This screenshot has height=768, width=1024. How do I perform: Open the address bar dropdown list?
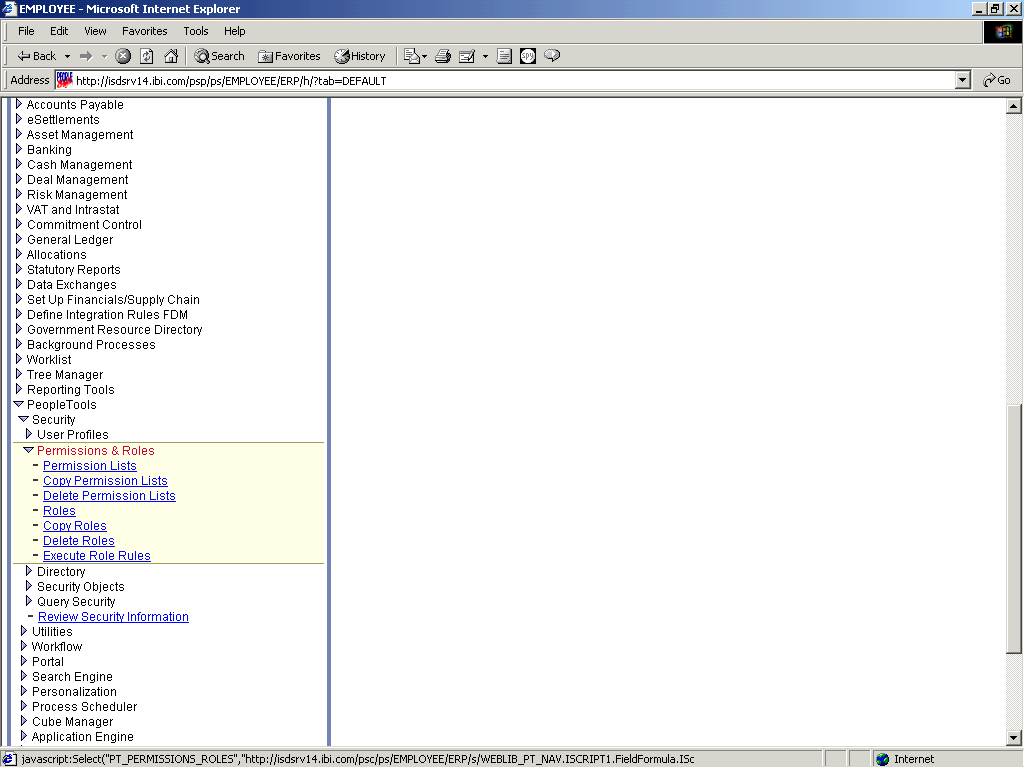(x=962, y=80)
